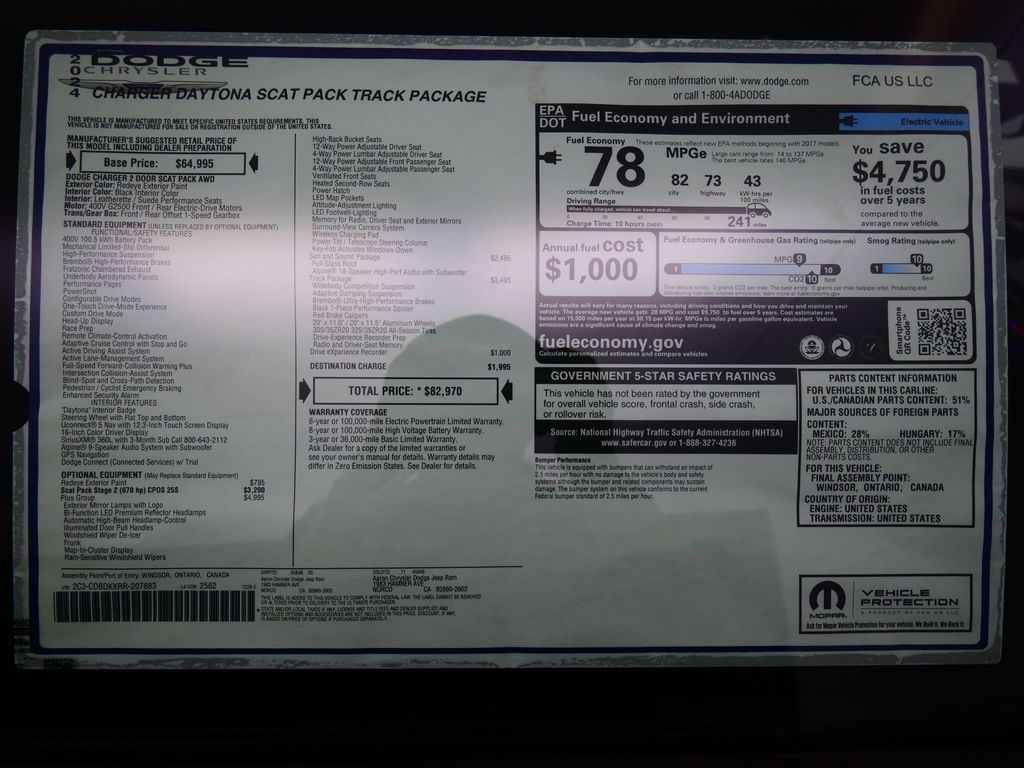Click the MPG 9 marker on greenhouse rating bar

799,259
